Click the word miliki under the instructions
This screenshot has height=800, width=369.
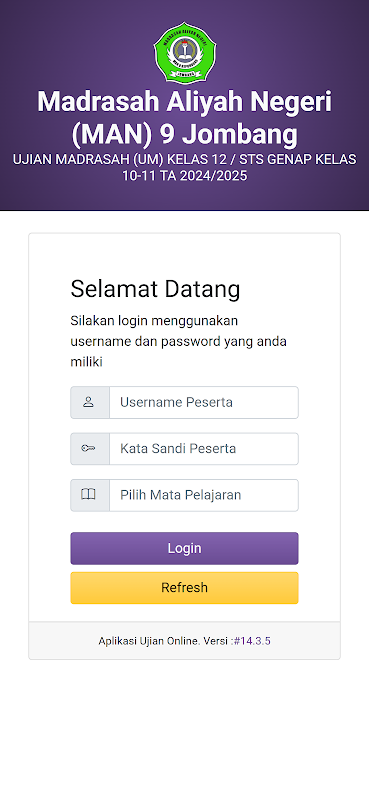[x=87, y=362]
